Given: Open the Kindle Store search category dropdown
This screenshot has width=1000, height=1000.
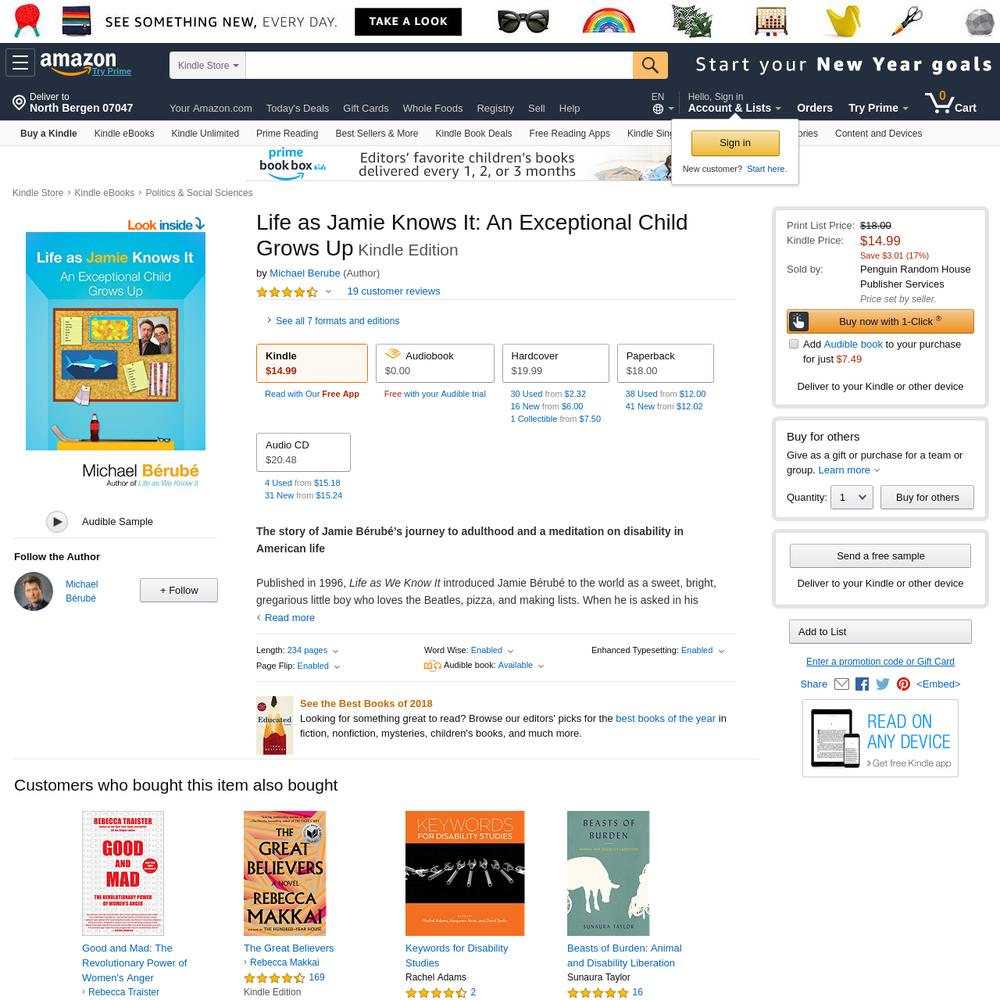Looking at the screenshot, I should click(x=207, y=65).
